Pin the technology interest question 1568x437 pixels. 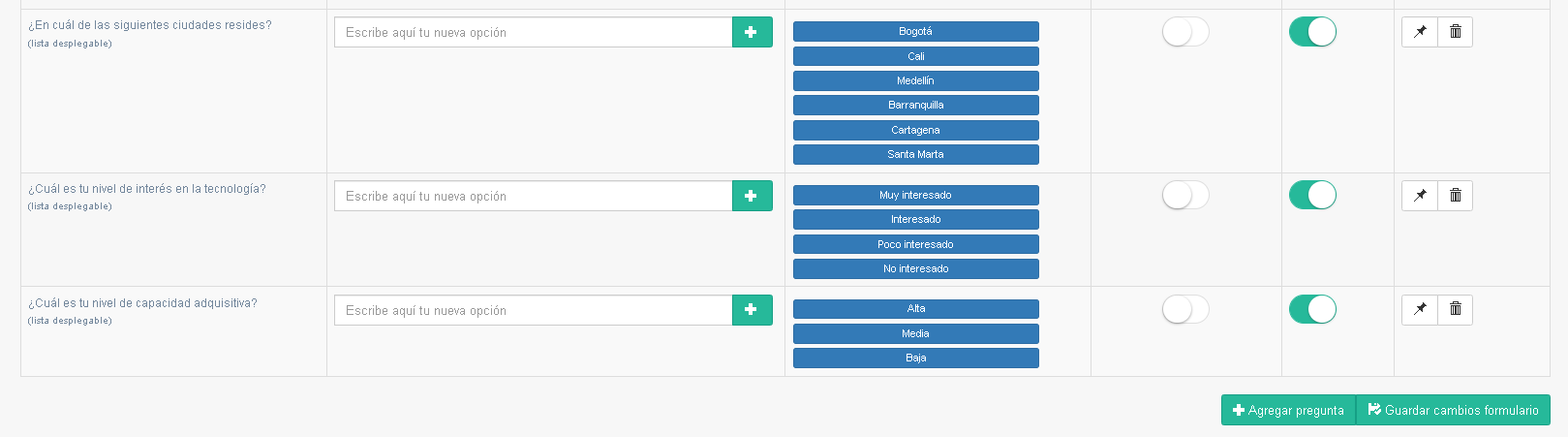(1420, 196)
